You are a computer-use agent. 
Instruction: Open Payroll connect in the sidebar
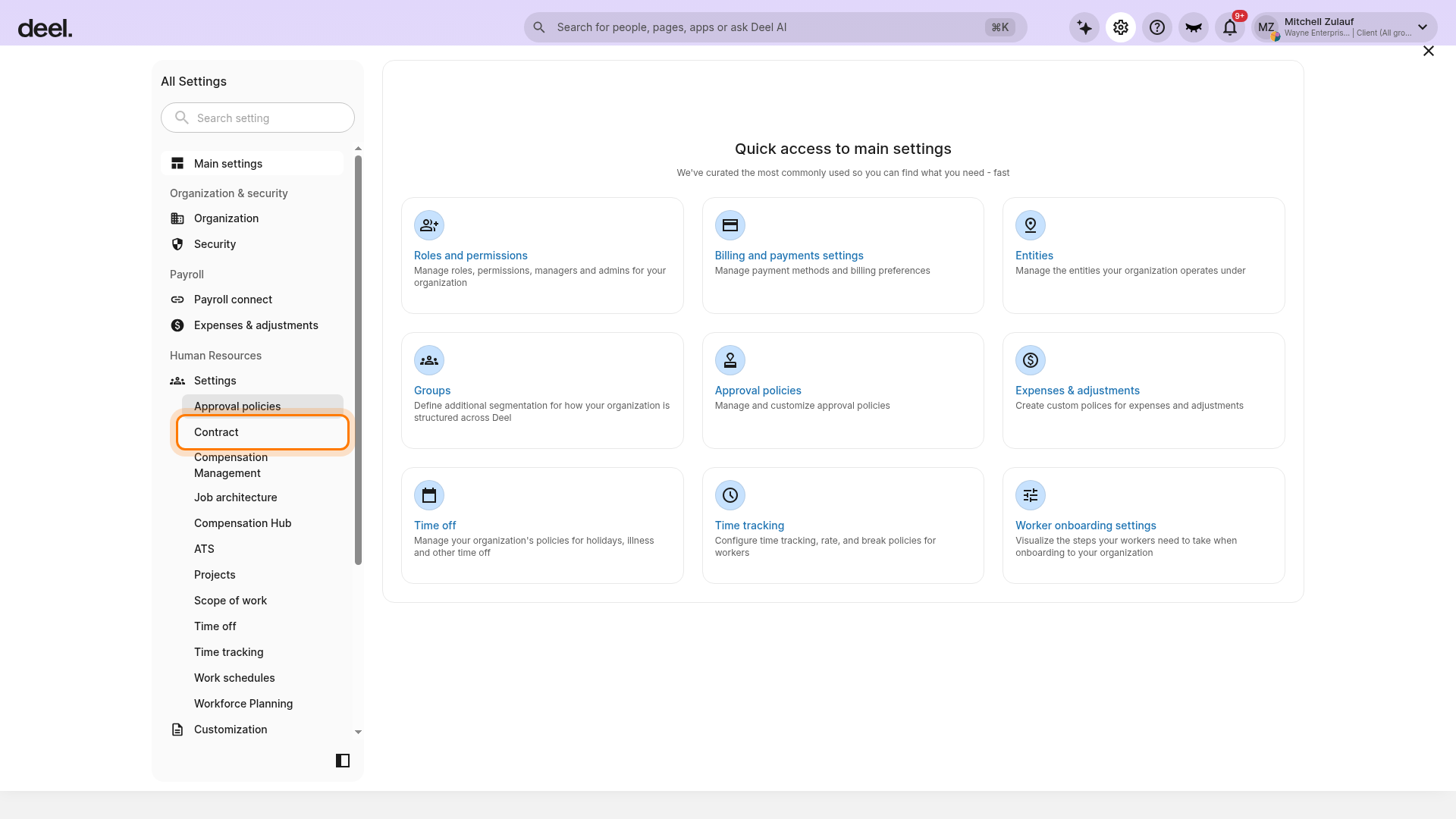tap(252, 300)
